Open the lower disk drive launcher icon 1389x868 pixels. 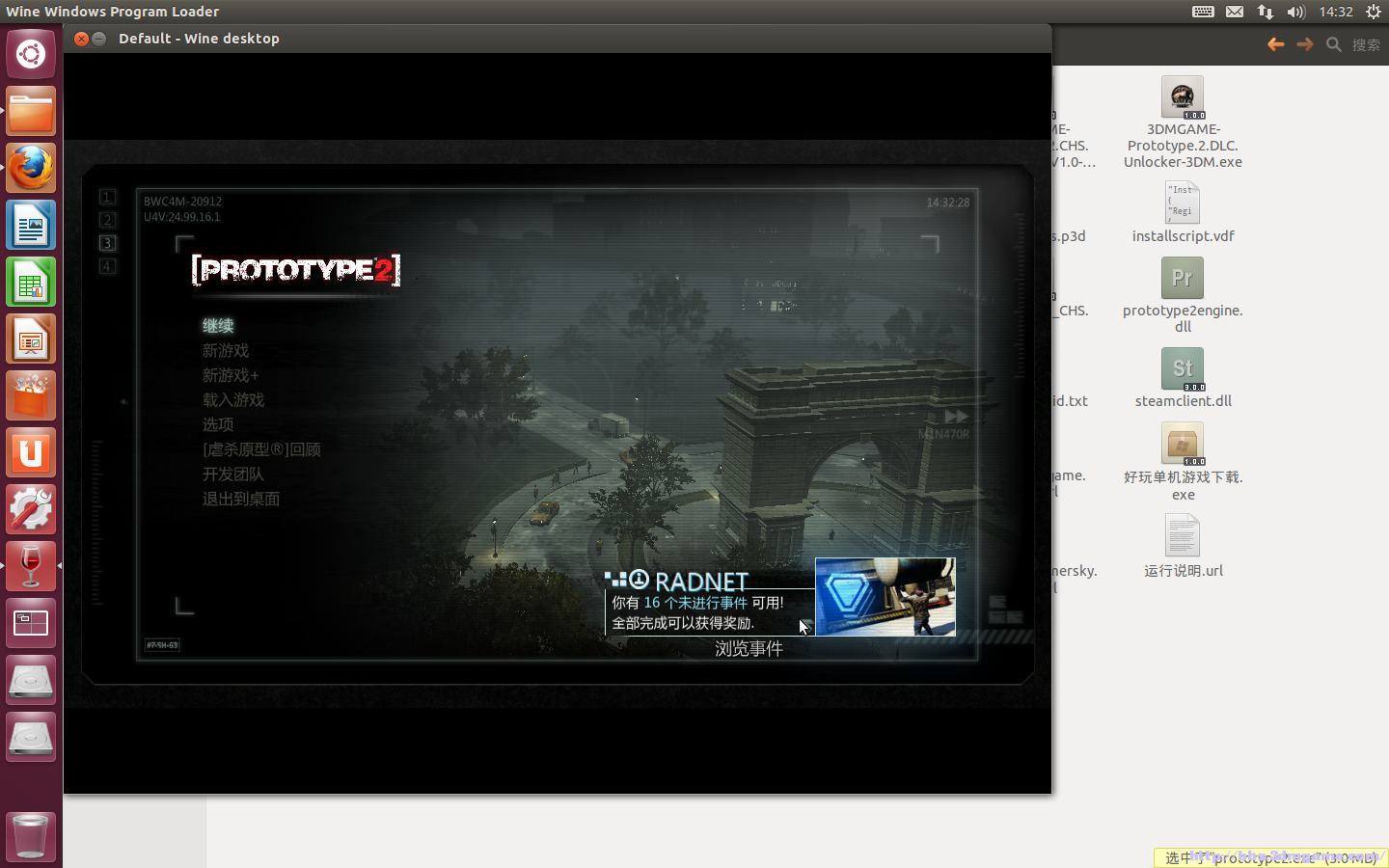[x=31, y=737]
